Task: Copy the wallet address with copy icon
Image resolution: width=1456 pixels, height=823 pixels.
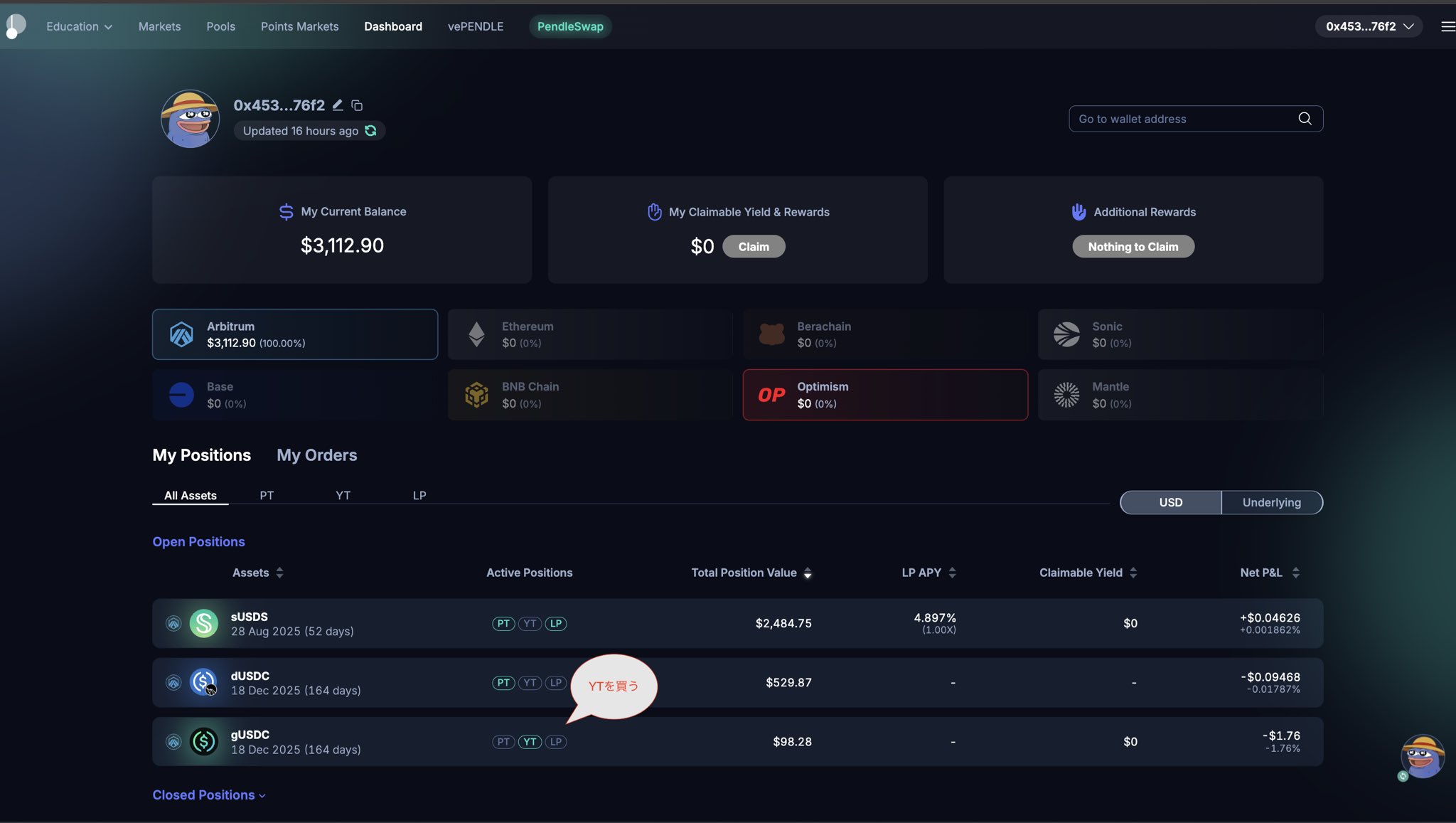Action: click(x=357, y=105)
